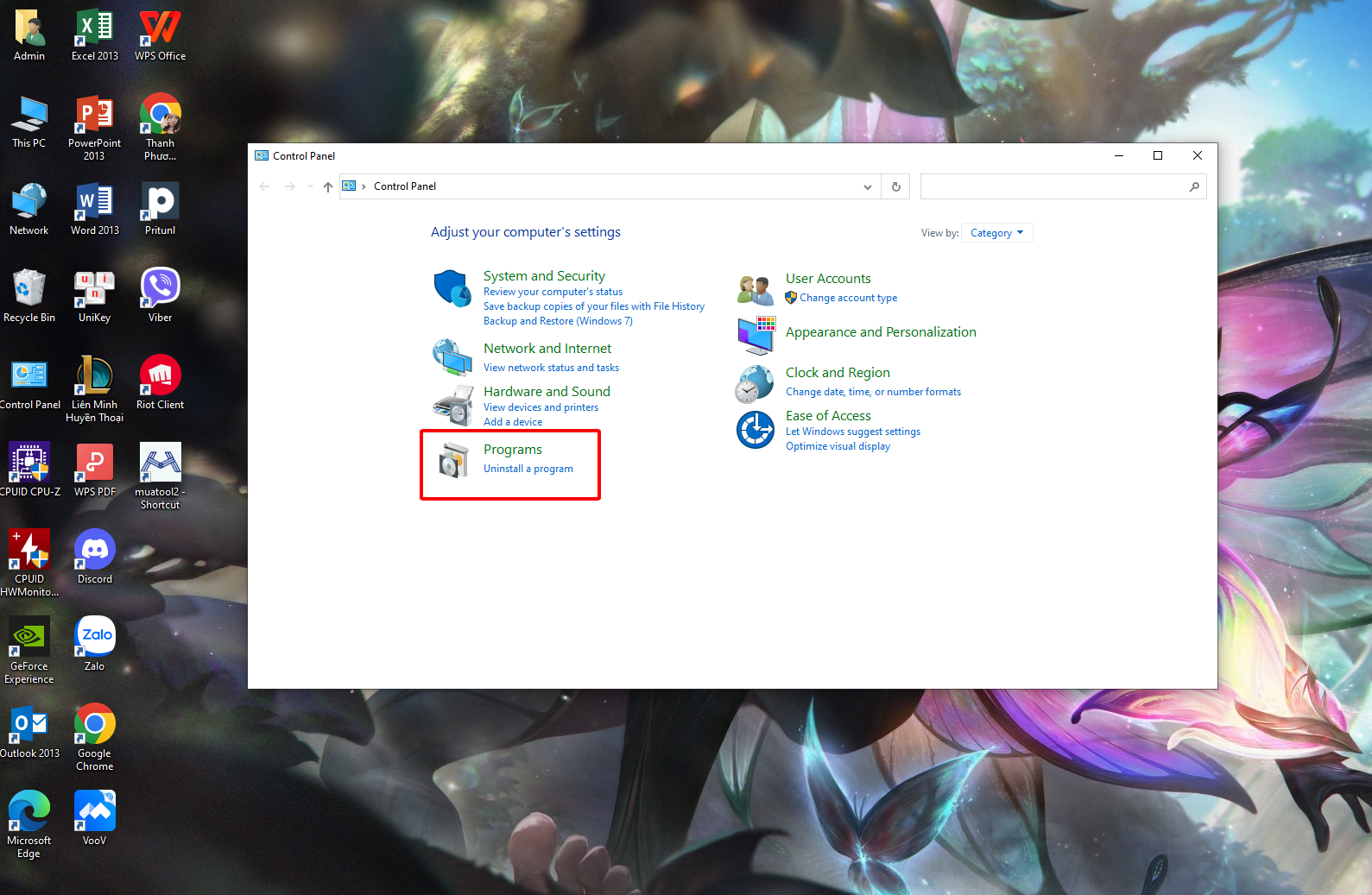The height and width of the screenshot is (895, 1372).
Task: Open the Network and Internet globe icon
Action: point(452,357)
